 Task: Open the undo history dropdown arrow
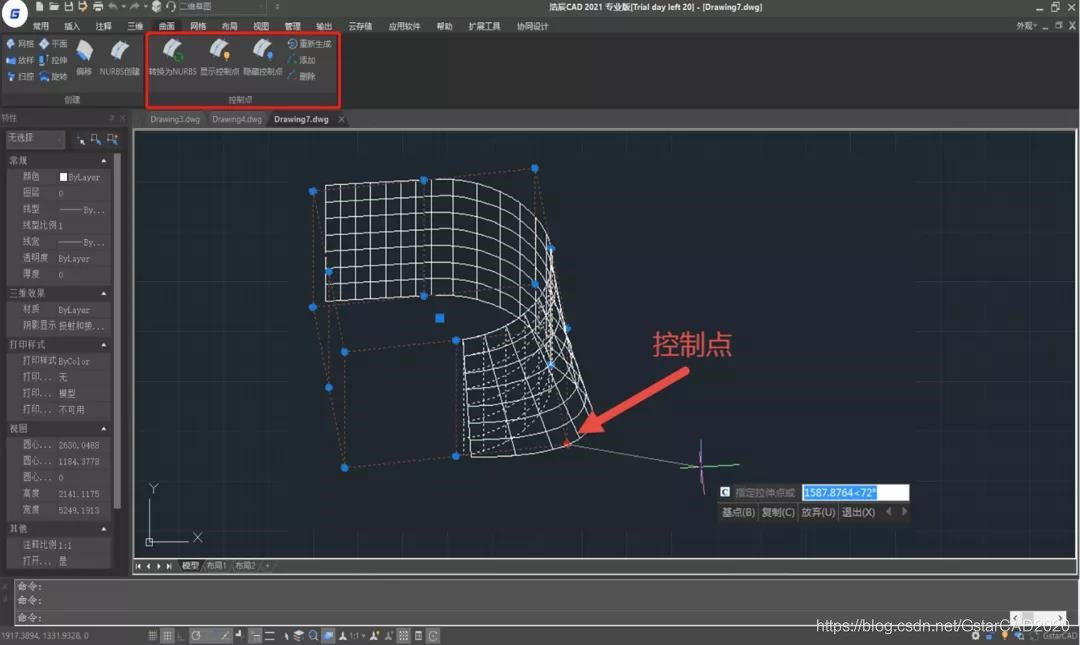pos(123,7)
